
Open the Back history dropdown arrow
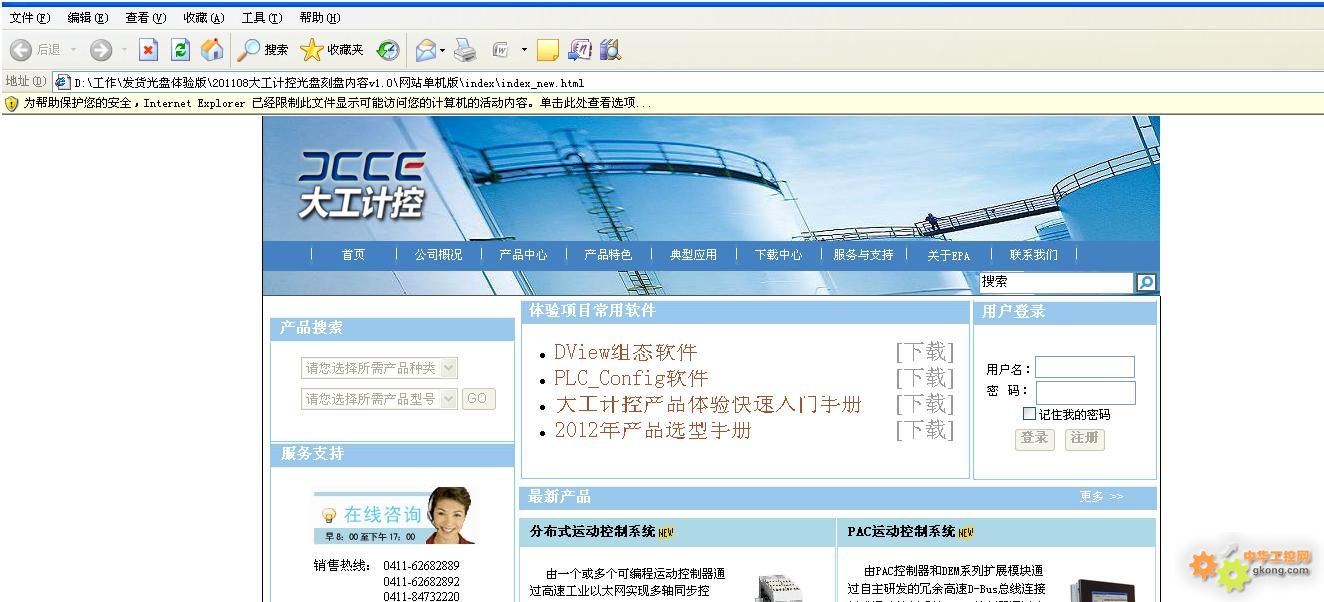[73, 50]
